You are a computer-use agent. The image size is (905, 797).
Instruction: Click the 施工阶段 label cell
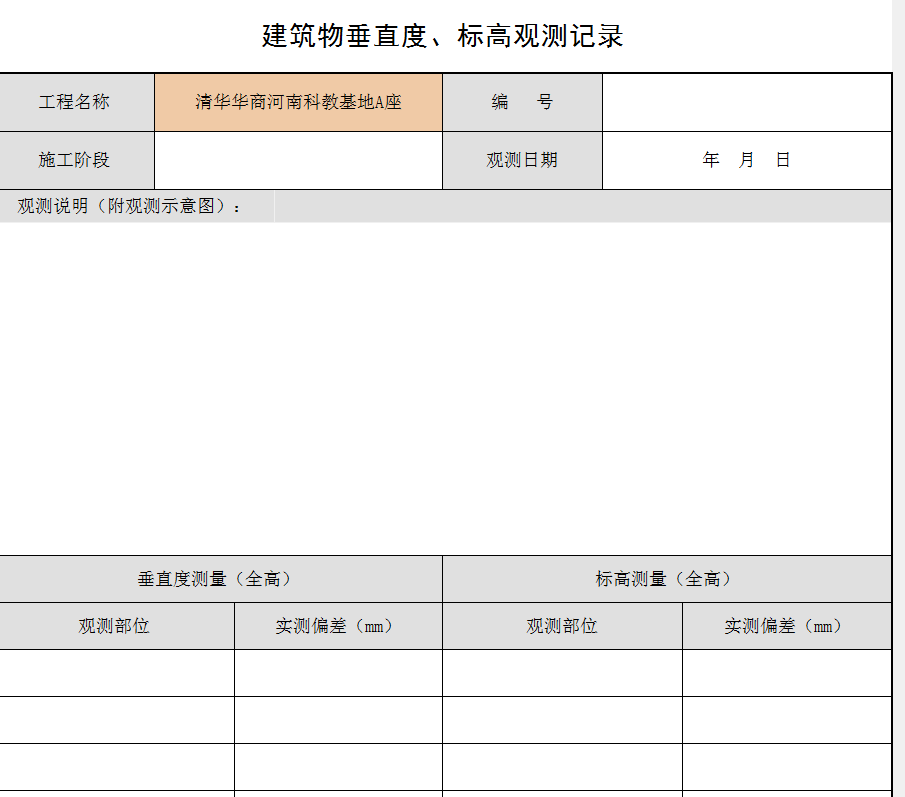pos(76,160)
